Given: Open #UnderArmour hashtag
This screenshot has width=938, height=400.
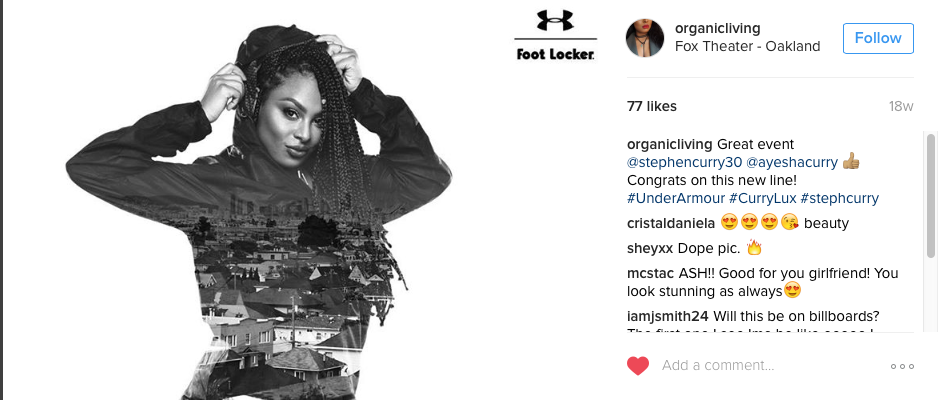Looking at the screenshot, I should pyautogui.click(x=672, y=199).
